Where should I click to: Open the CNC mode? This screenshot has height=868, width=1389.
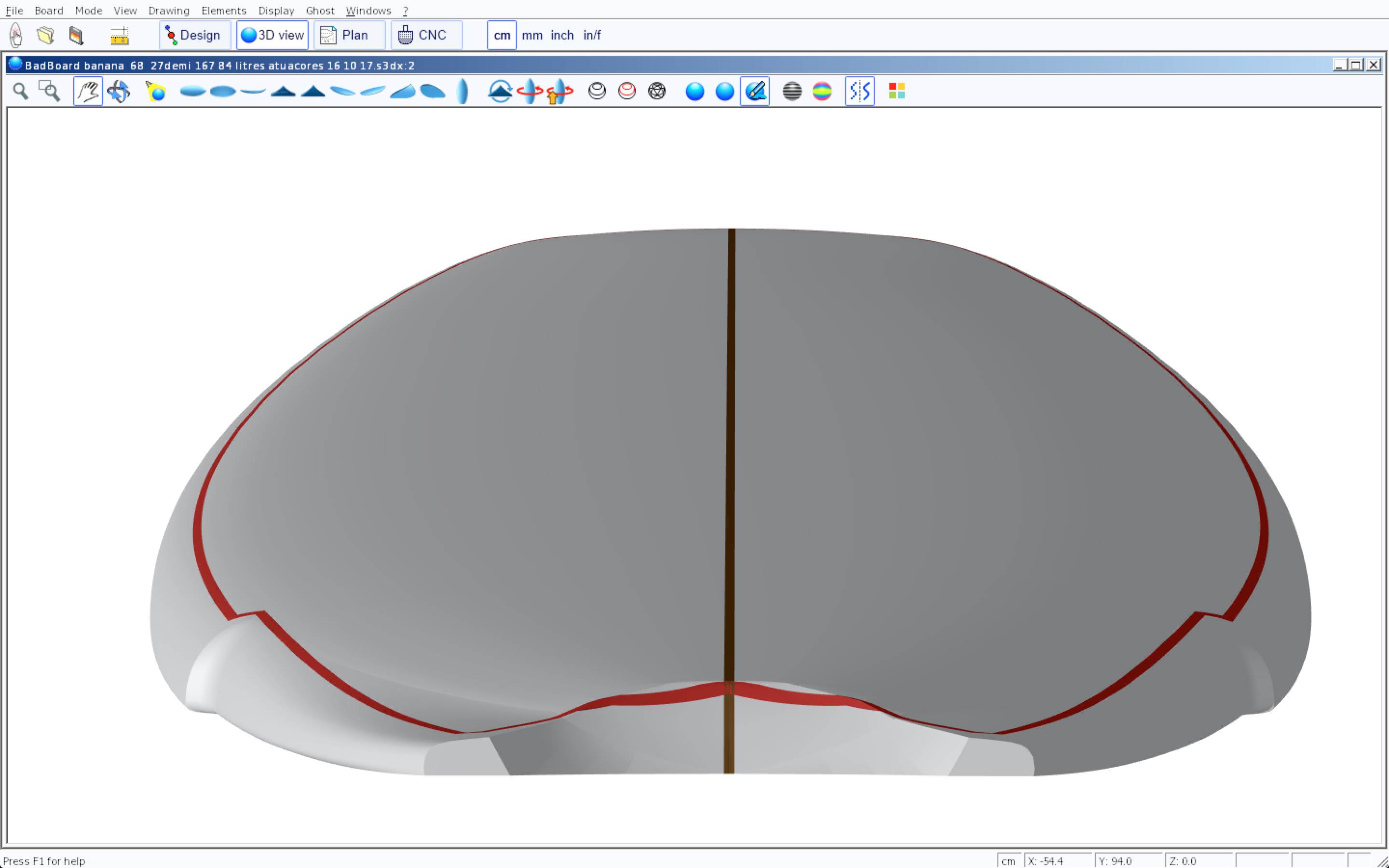[426, 35]
